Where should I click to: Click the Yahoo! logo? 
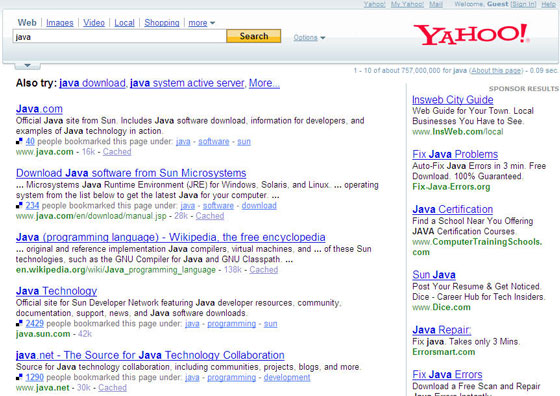[471, 35]
